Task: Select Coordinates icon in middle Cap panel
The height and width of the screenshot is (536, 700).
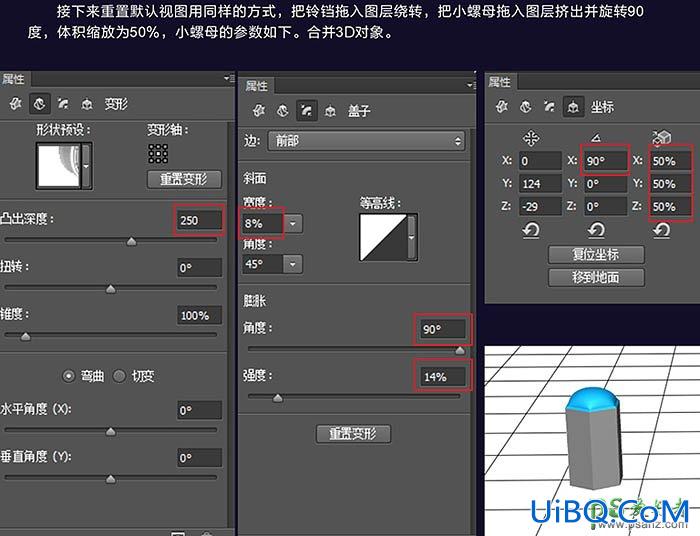Action: pos(330,111)
